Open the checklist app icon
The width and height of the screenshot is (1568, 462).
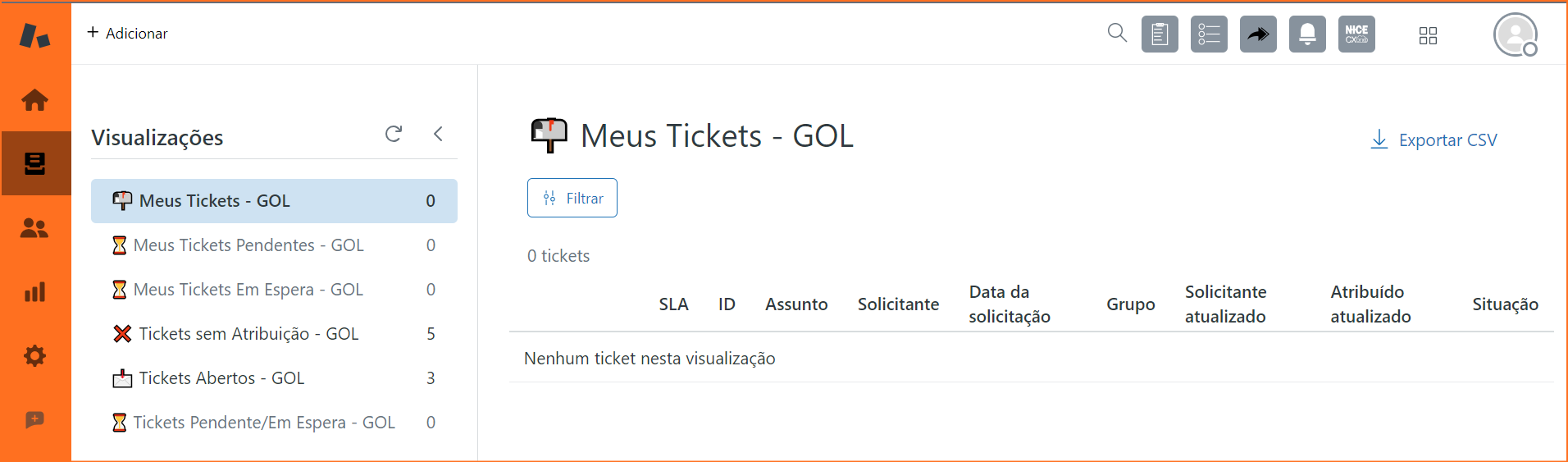(1209, 34)
